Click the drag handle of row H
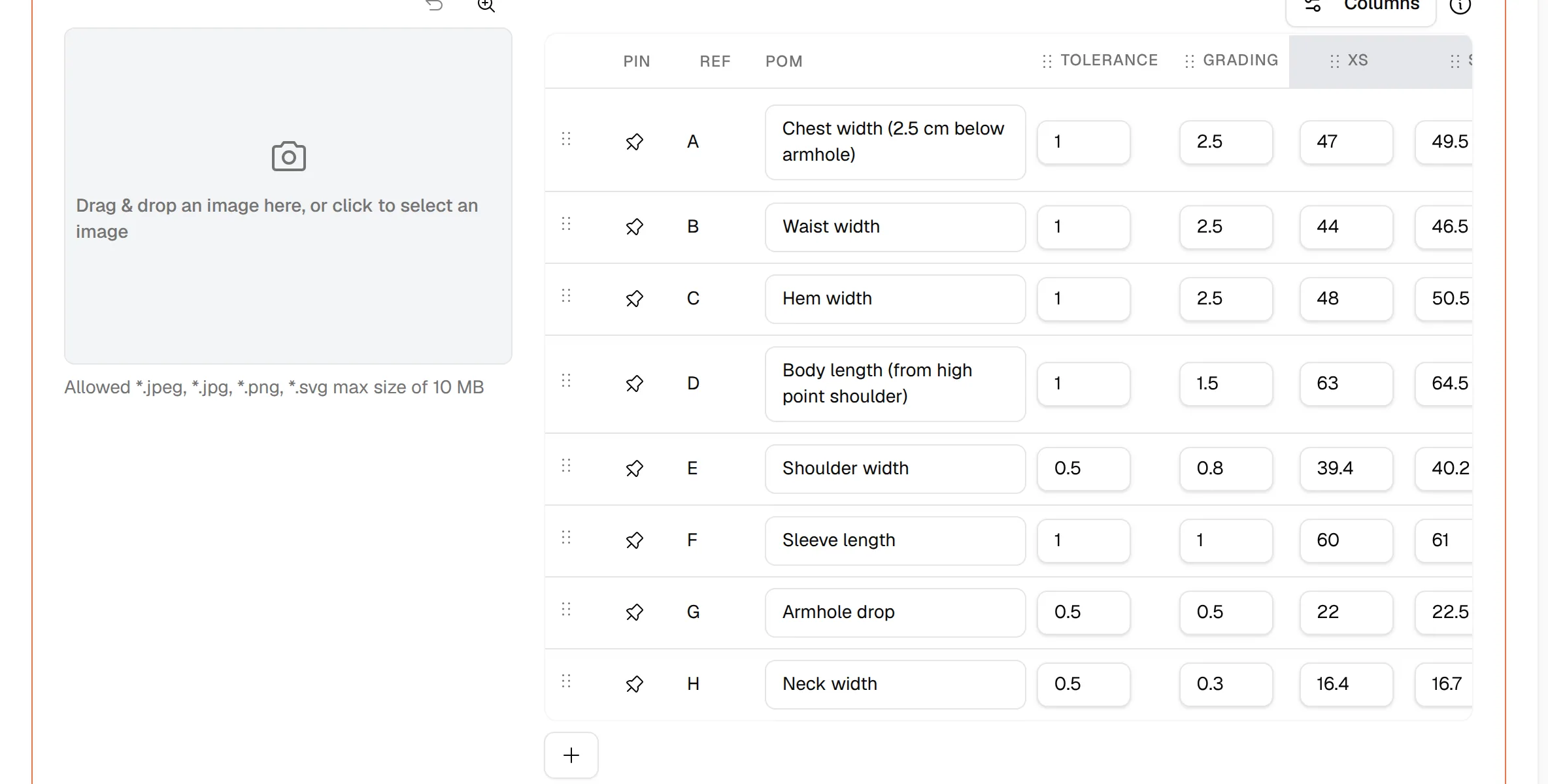Image resolution: width=1548 pixels, height=784 pixels. (566, 681)
